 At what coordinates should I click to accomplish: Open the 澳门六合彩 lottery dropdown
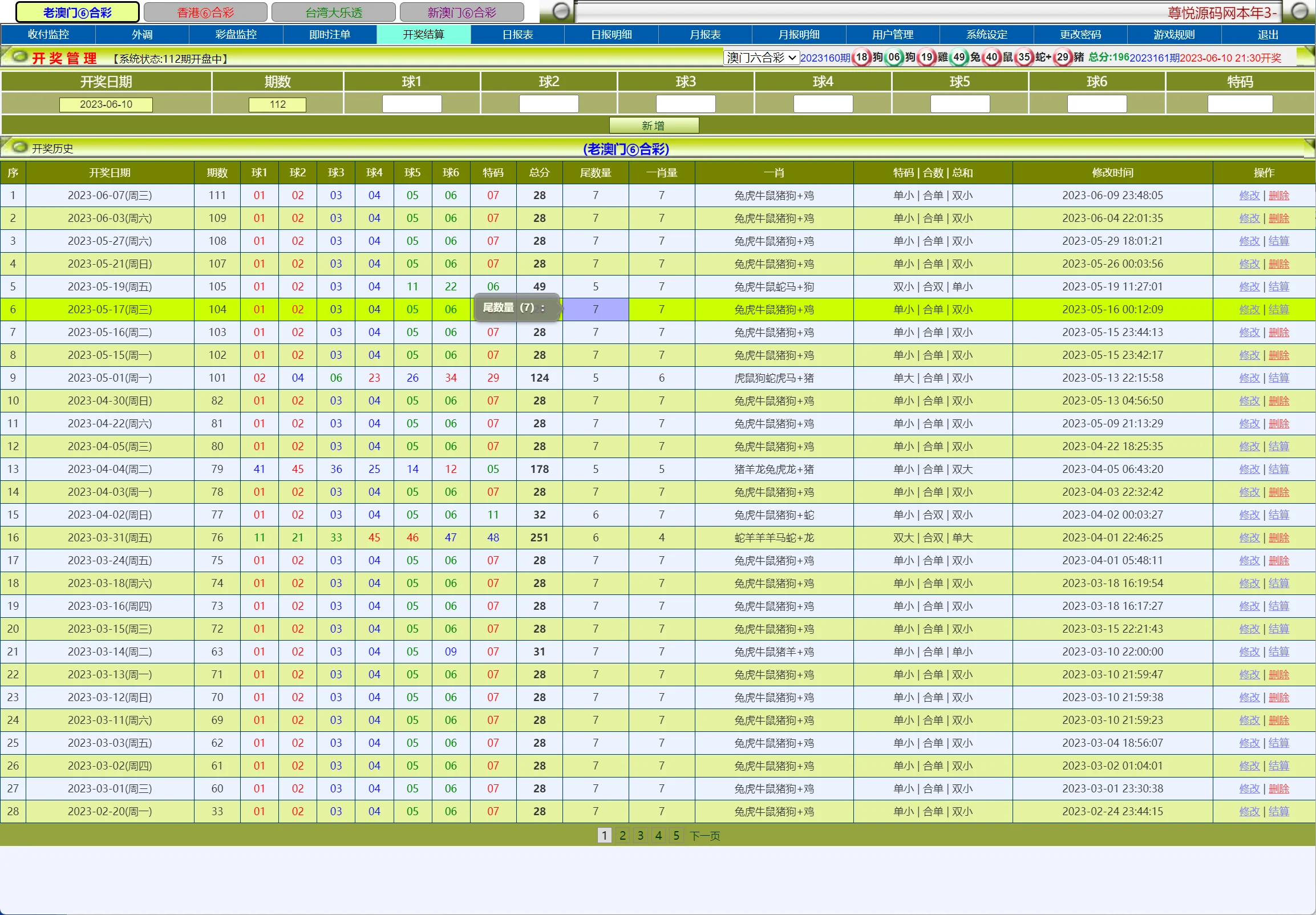pyautogui.click(x=761, y=58)
